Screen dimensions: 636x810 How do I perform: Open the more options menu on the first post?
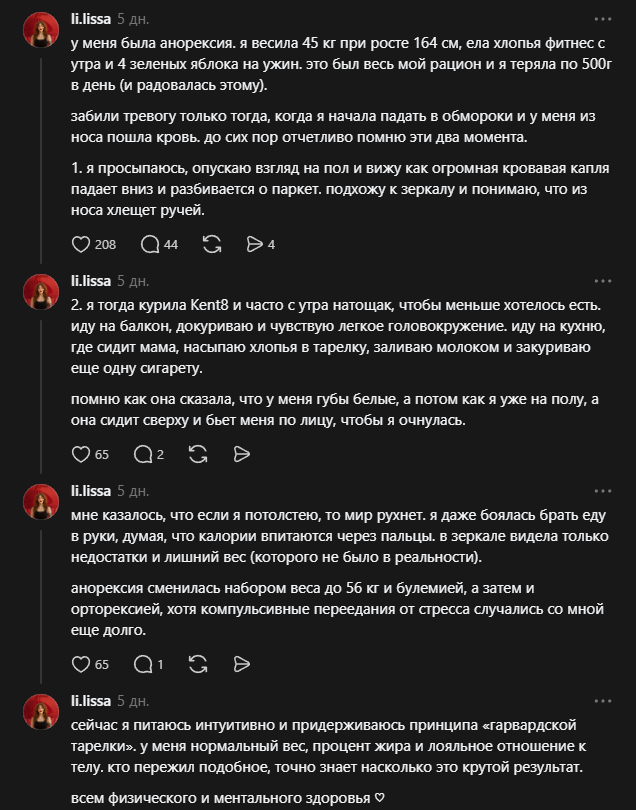point(603,19)
